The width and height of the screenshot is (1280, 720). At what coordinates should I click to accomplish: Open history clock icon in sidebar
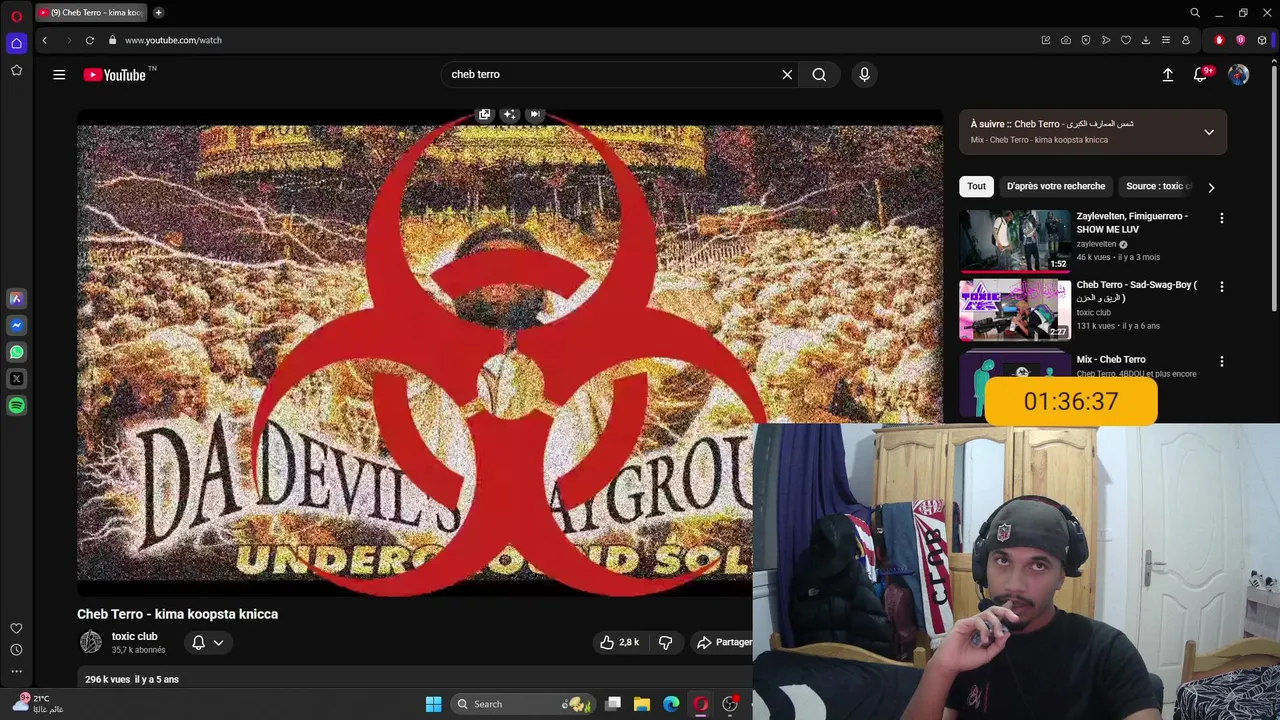[16, 650]
